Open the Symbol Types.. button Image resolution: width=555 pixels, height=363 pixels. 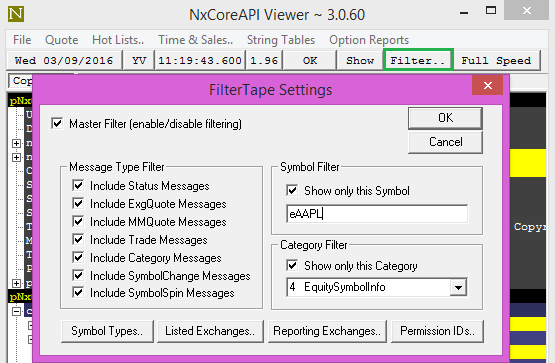coord(107,331)
